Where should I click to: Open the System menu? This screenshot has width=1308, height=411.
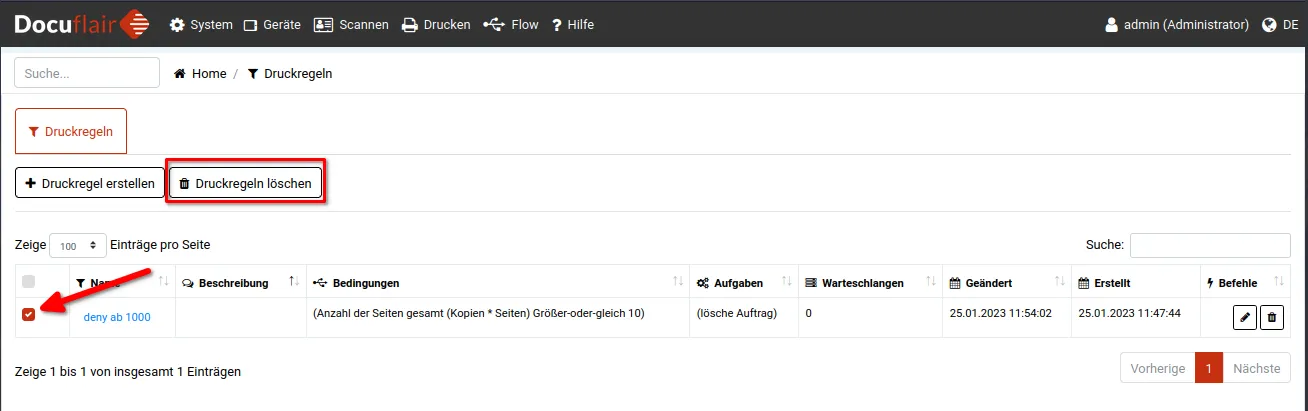click(x=201, y=25)
